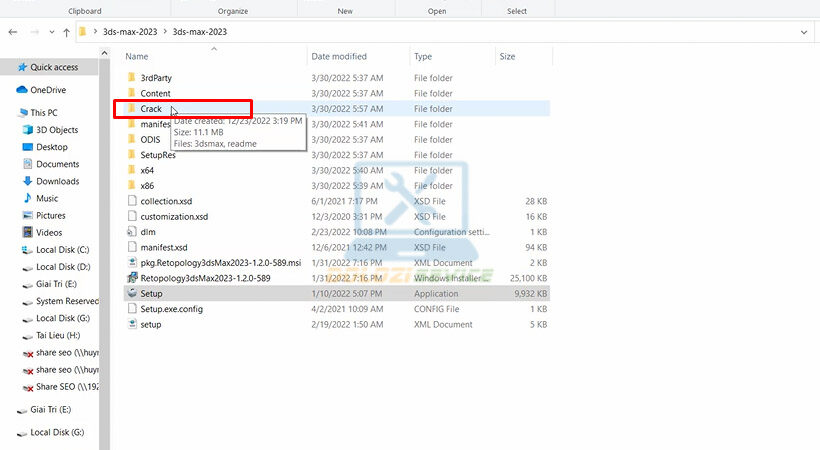This screenshot has height=450, width=820.
Task: Sort files by Date modified column
Action: tap(339, 57)
